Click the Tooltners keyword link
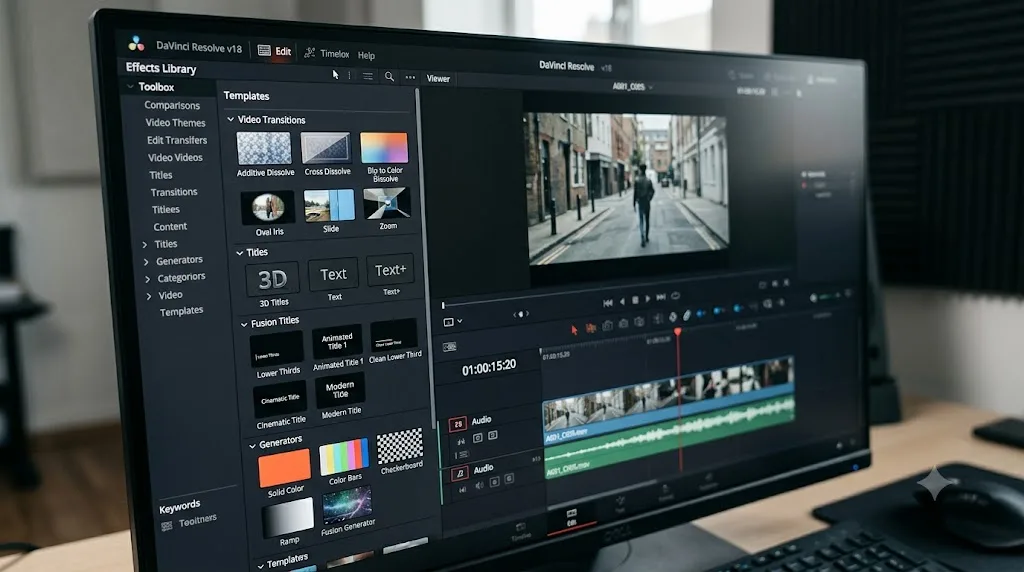Screen dimensions: 1024x572 click(198, 520)
